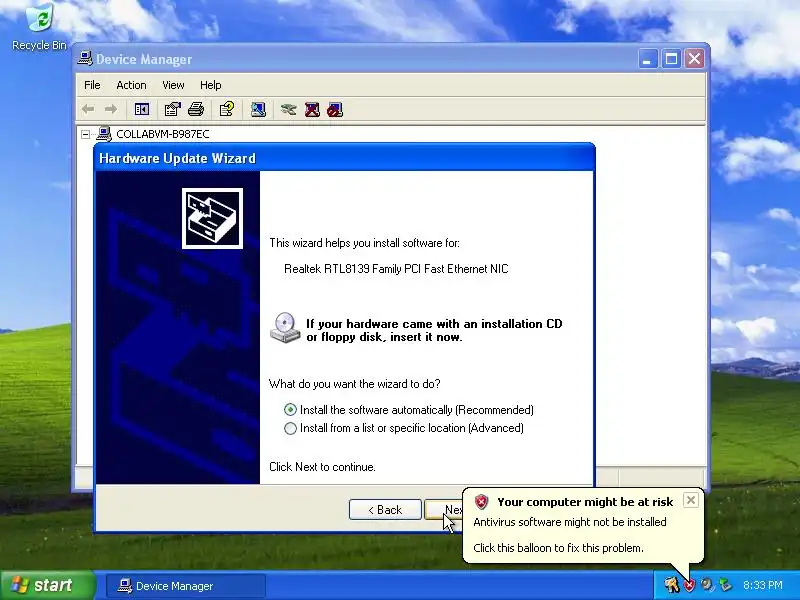Minimize the Device Manager window

pyautogui.click(x=648, y=59)
